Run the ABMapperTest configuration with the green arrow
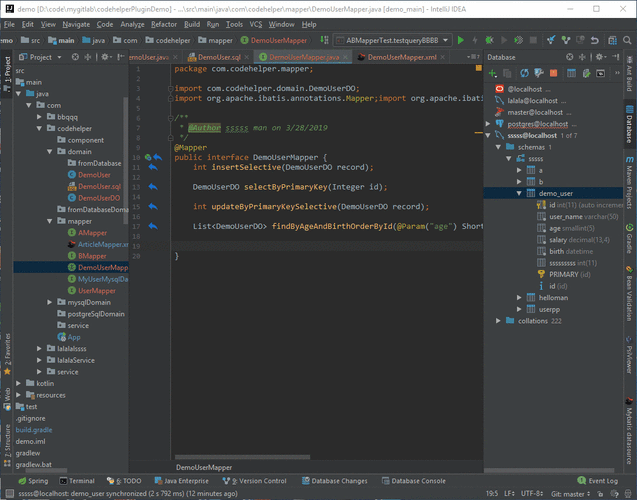The width and height of the screenshot is (637, 500). (x=461, y=40)
